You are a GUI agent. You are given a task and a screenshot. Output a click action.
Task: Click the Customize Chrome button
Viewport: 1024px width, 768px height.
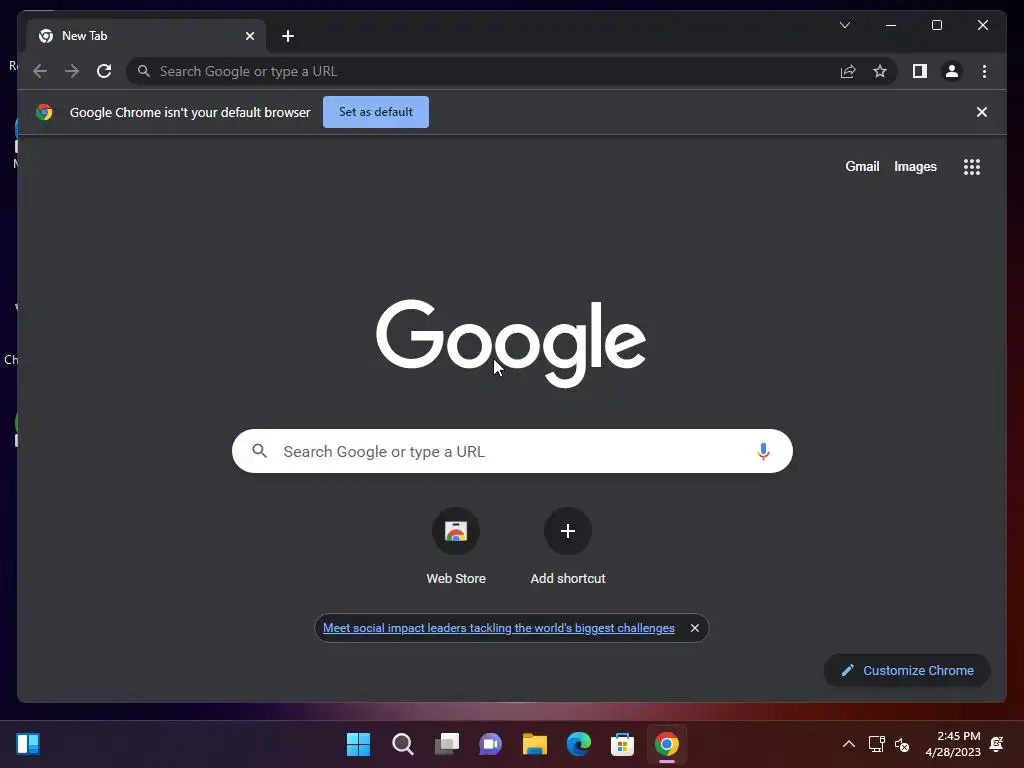(907, 670)
